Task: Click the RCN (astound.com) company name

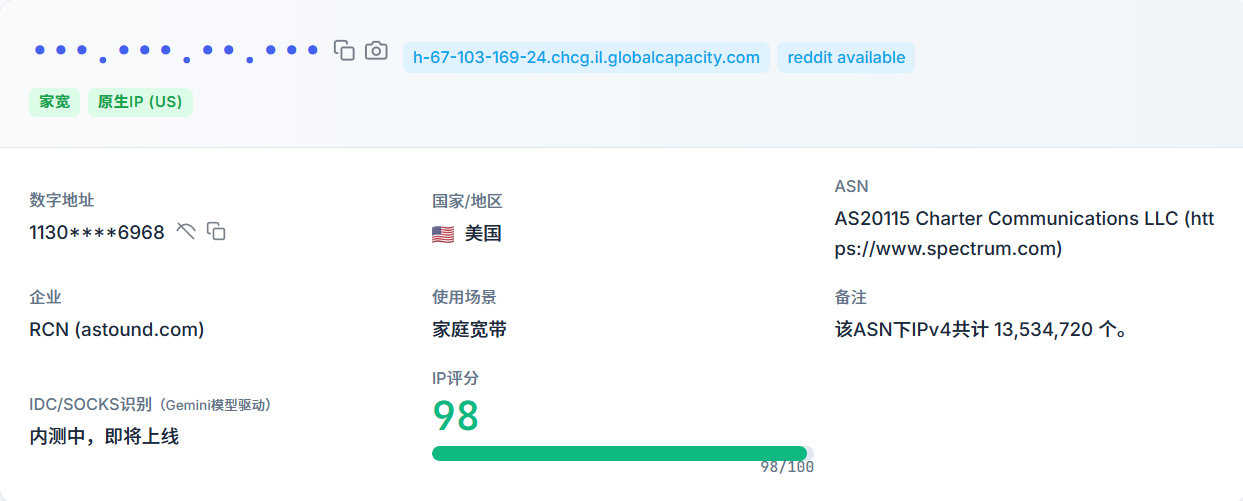Action: (x=117, y=329)
